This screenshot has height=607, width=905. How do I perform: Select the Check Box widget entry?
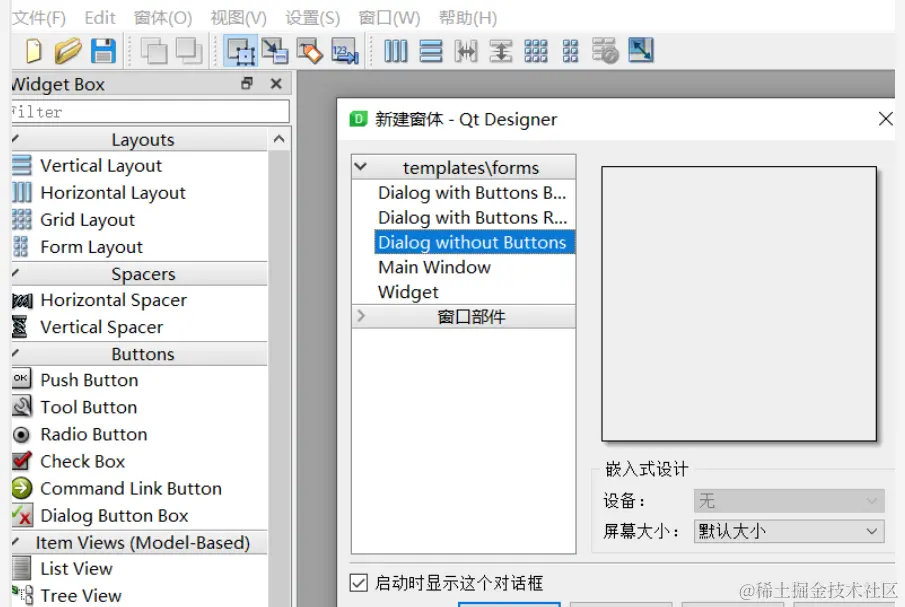pos(82,461)
